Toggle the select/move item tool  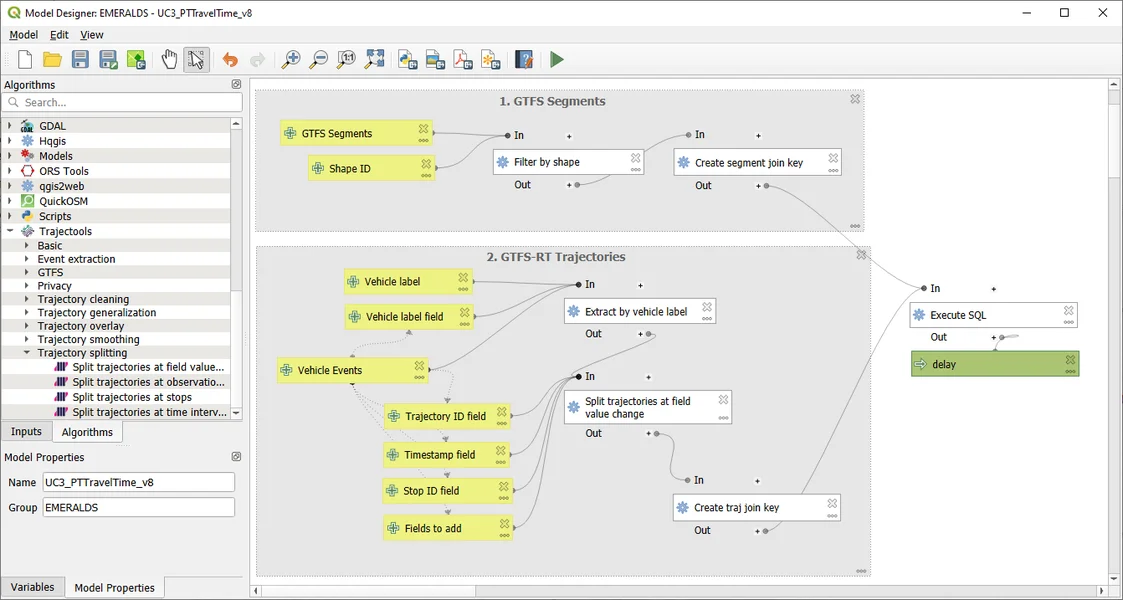(196, 60)
